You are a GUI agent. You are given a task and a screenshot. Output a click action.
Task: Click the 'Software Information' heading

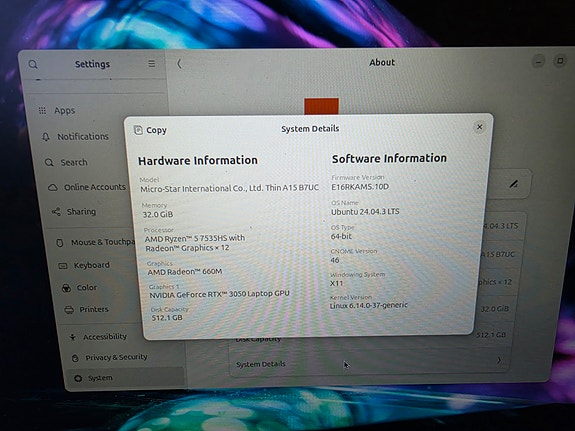coord(389,158)
